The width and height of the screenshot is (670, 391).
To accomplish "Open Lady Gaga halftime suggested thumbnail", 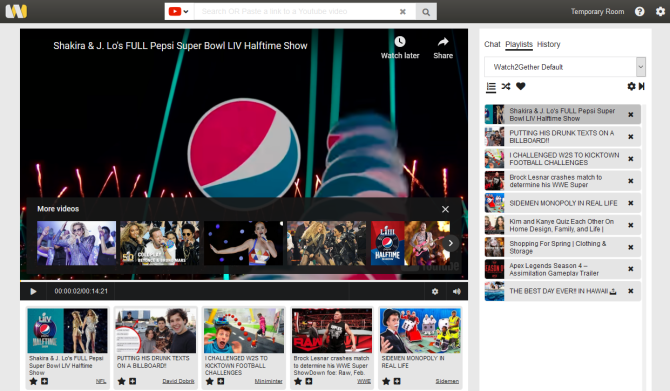I will pyautogui.click(x=76, y=243).
